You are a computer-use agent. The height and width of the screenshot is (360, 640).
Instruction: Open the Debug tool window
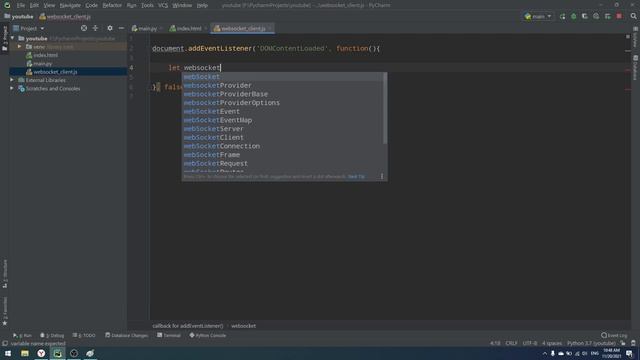pos(52,335)
